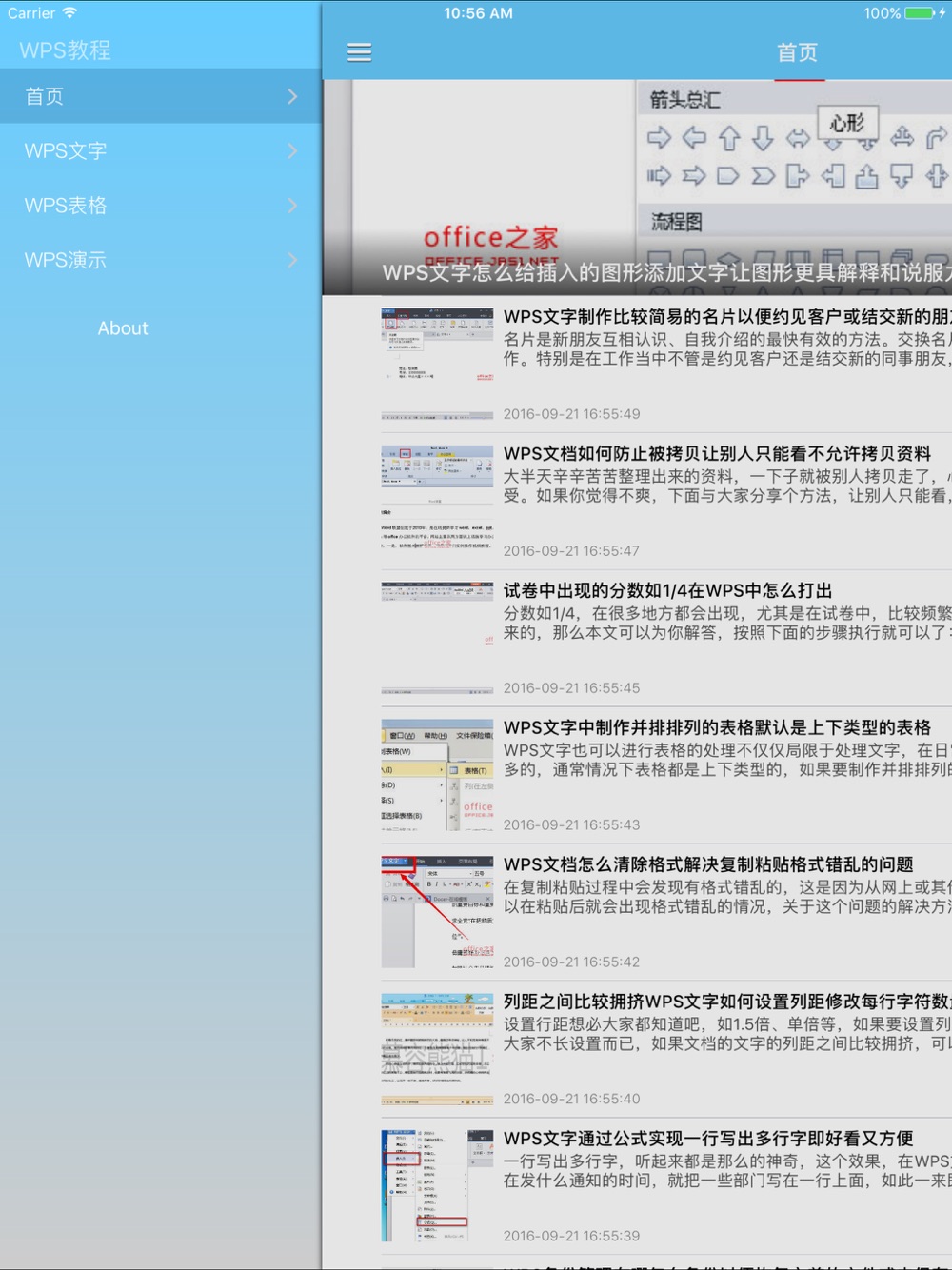Screen dimensions: 952x1270
Task: Expand chevron next to WPS表格
Action: point(292,205)
